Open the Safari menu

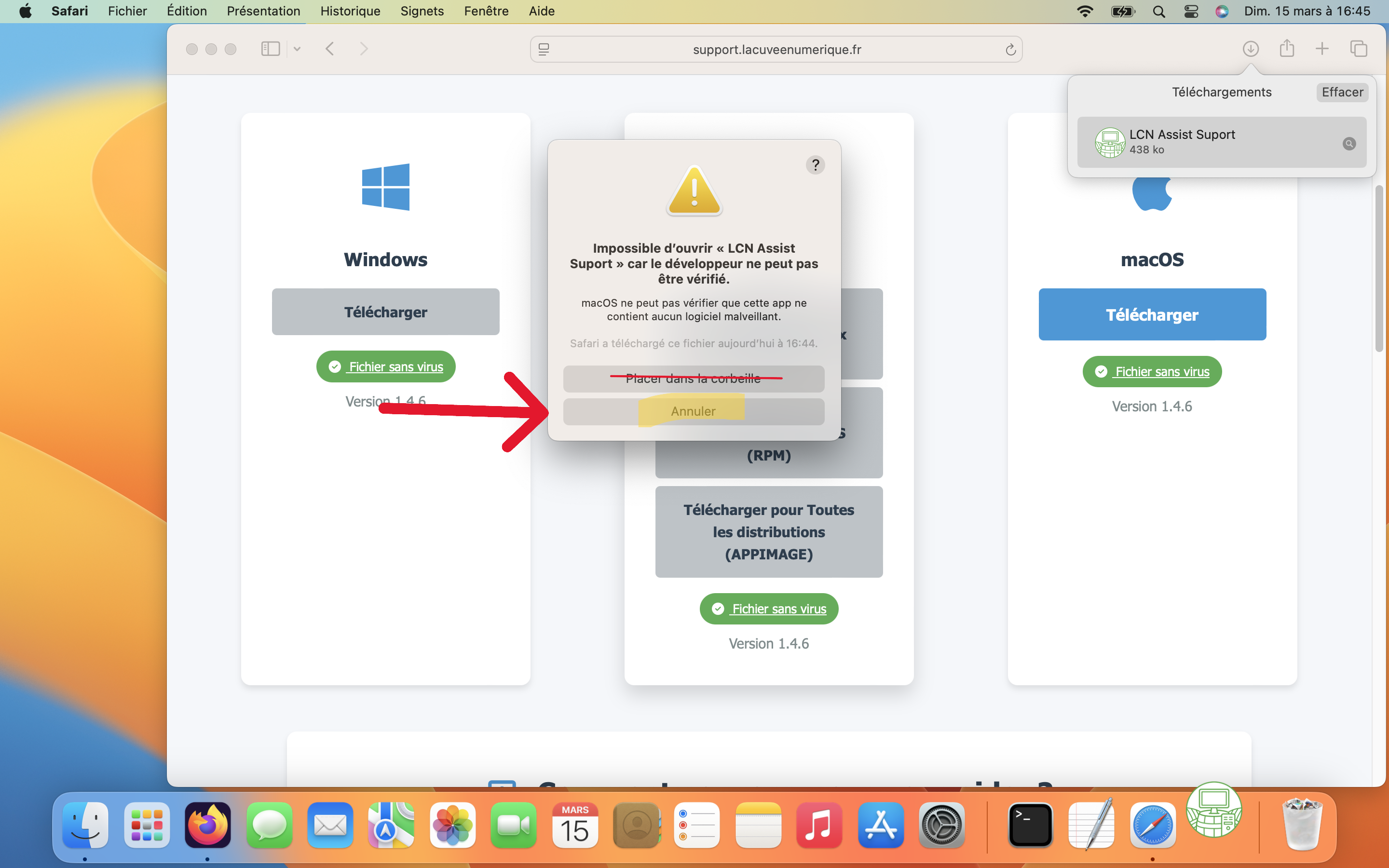(x=69, y=11)
